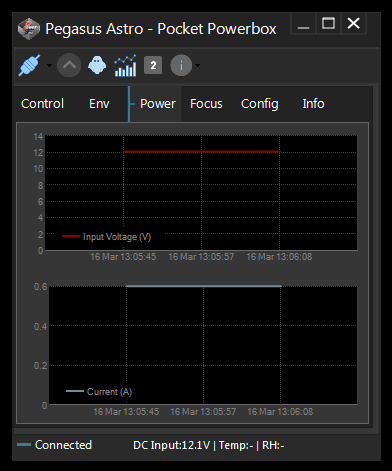The width and height of the screenshot is (392, 471).
Task: Click the Input Voltage (V) legend entry
Action: coord(107,237)
